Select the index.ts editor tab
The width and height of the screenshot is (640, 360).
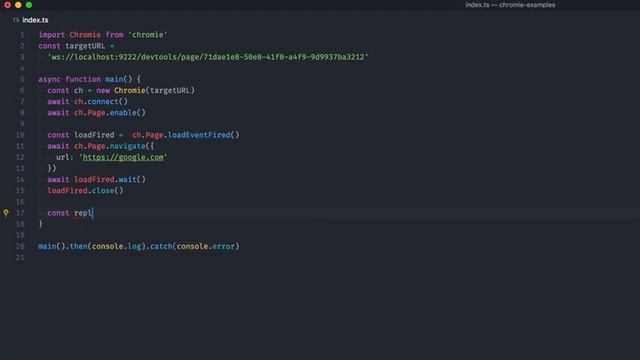(x=31, y=20)
